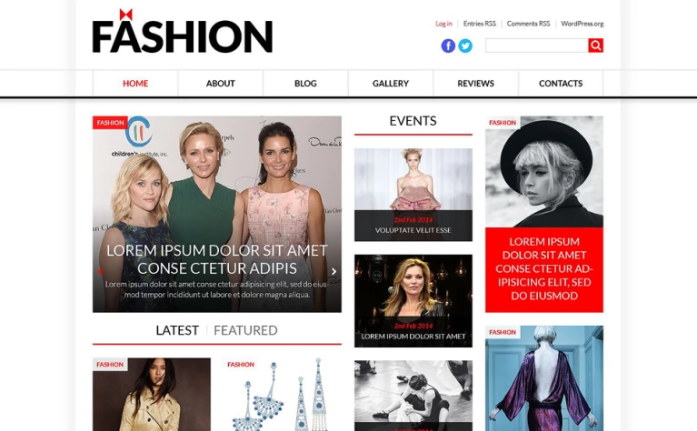
Task: Open the Entries RSS link
Action: click(x=479, y=24)
